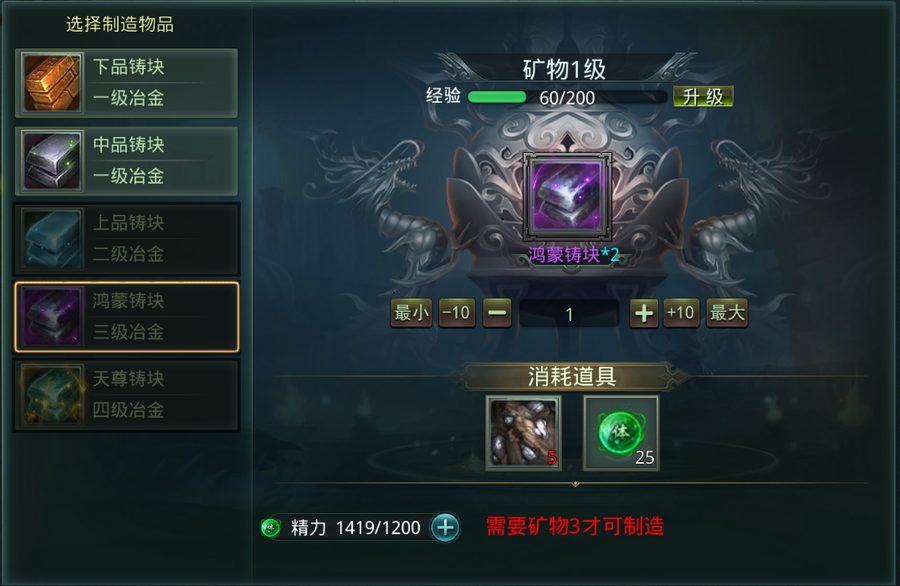Click the plus button to raise quantity
Screen dimensions: 900x586
[644, 313]
